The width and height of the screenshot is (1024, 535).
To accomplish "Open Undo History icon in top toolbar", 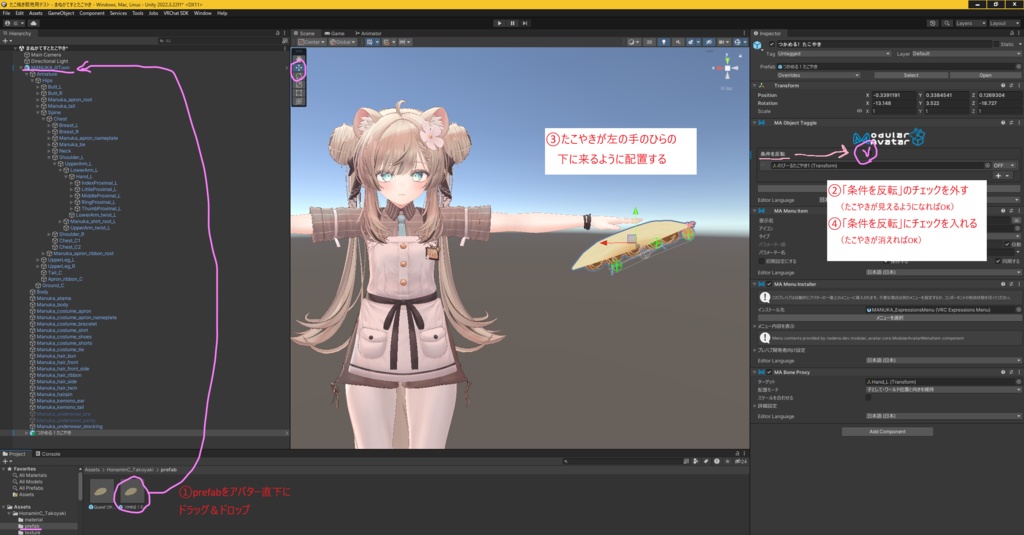I will (932, 23).
